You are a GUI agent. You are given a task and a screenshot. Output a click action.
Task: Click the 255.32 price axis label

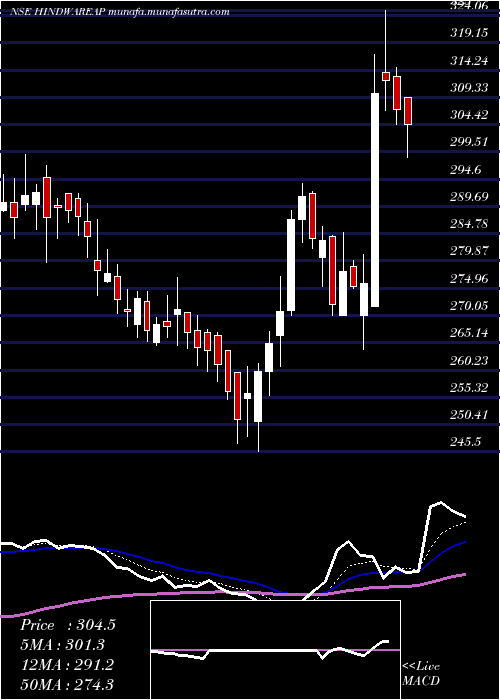469,388
